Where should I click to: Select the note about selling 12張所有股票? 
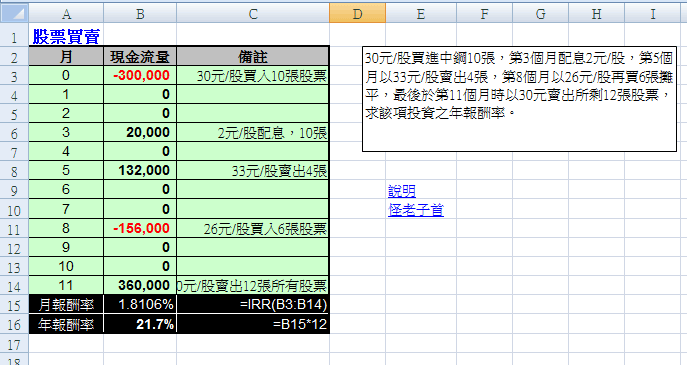253,285
